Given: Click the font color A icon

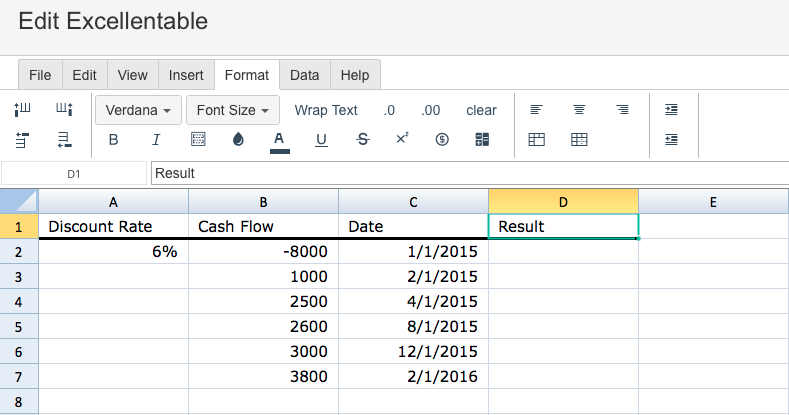Looking at the screenshot, I should (x=279, y=140).
